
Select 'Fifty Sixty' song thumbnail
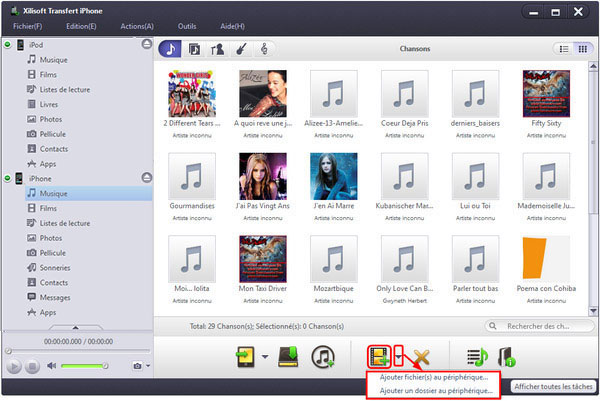tap(546, 94)
